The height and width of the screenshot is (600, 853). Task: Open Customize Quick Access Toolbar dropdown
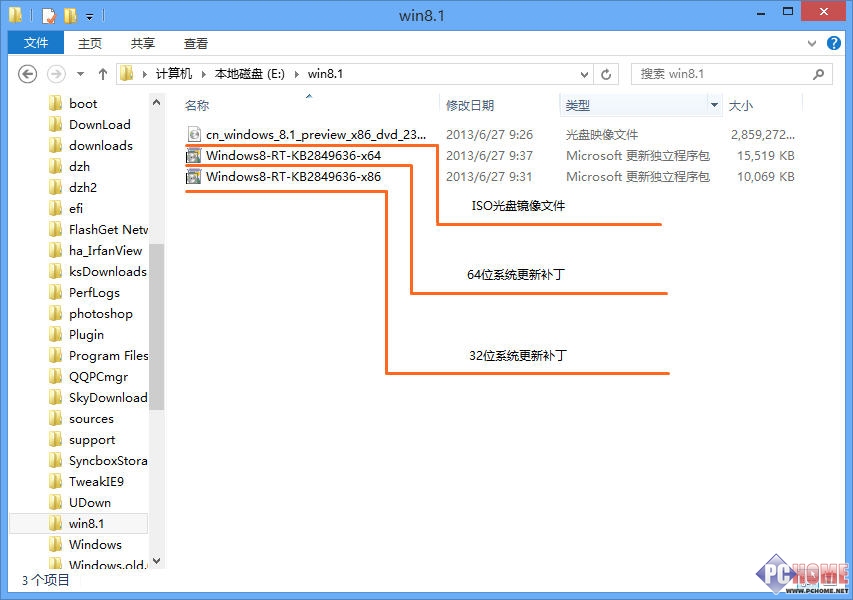click(x=89, y=17)
